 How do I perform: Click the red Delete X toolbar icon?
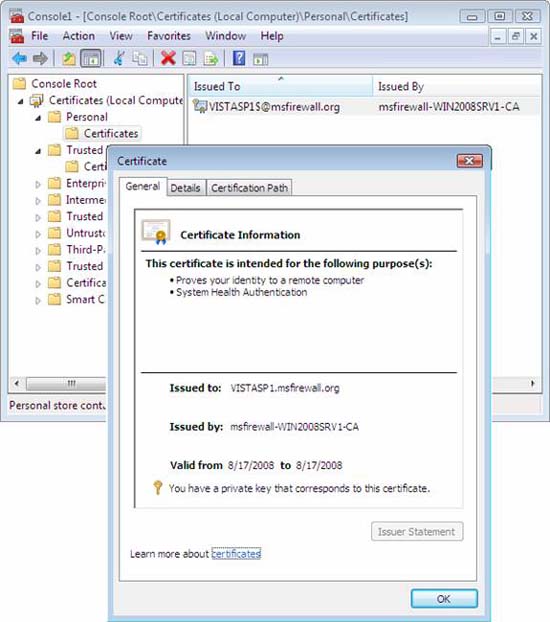pos(168,58)
